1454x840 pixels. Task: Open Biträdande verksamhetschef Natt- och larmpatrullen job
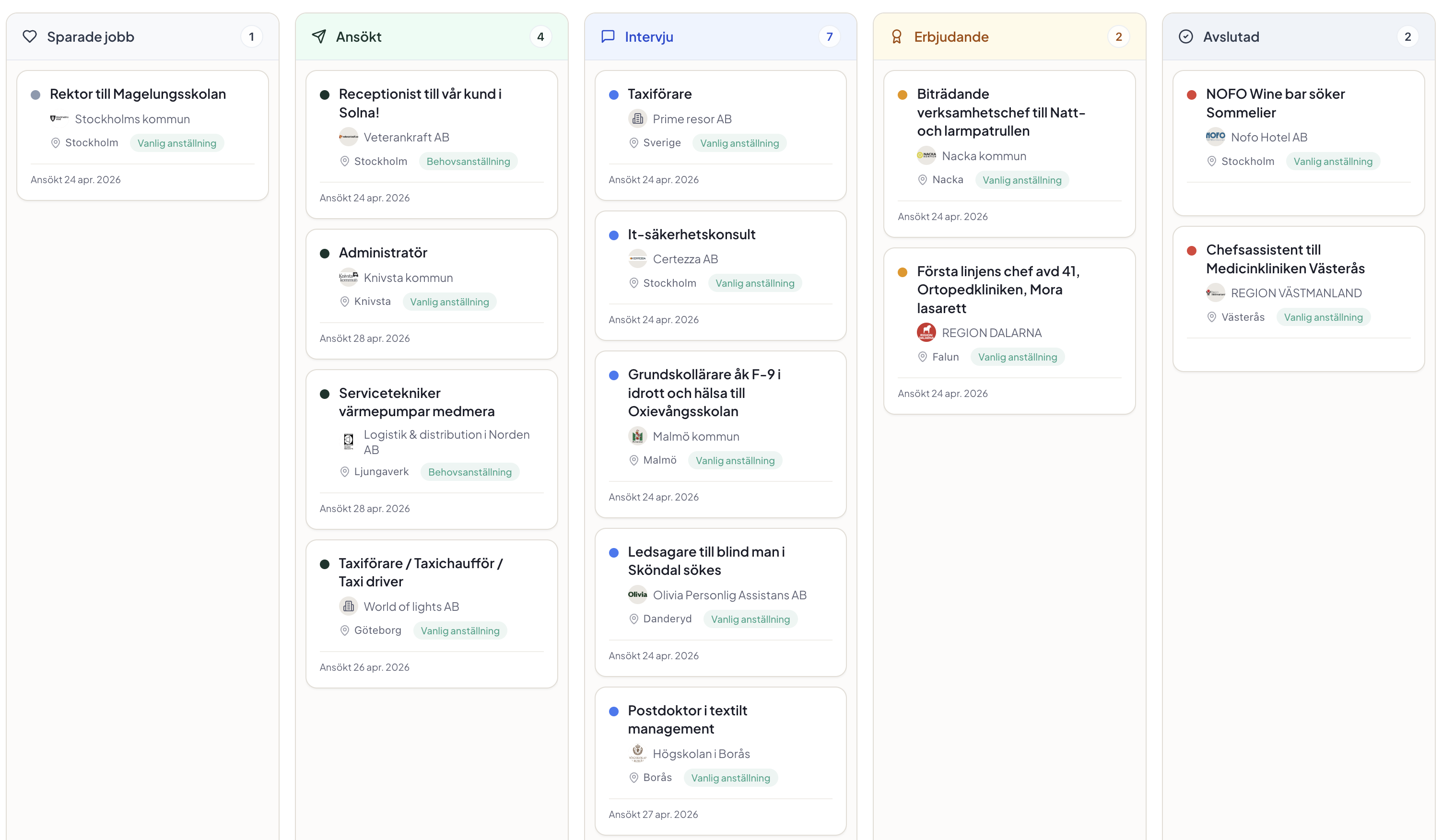[1001, 113]
